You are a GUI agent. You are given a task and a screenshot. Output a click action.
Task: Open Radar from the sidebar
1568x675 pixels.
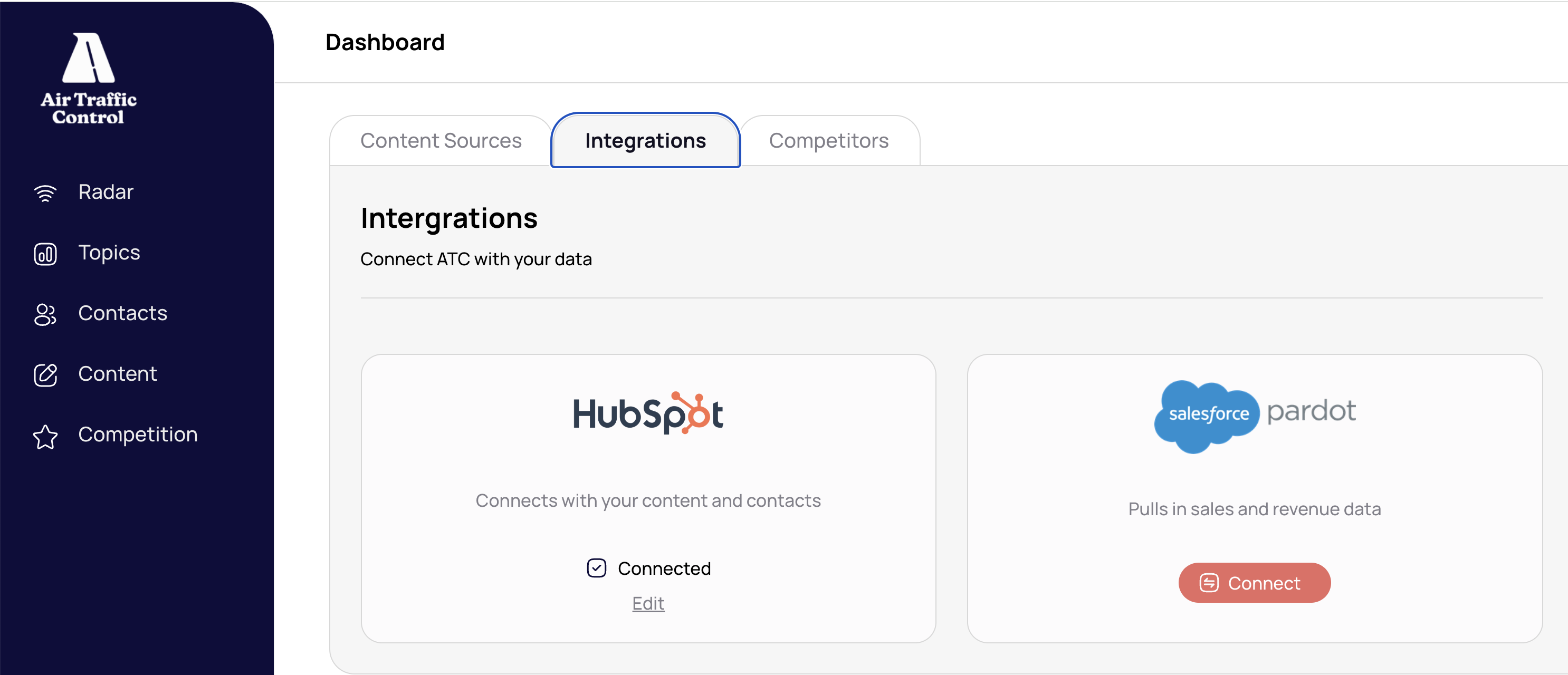pos(106,192)
